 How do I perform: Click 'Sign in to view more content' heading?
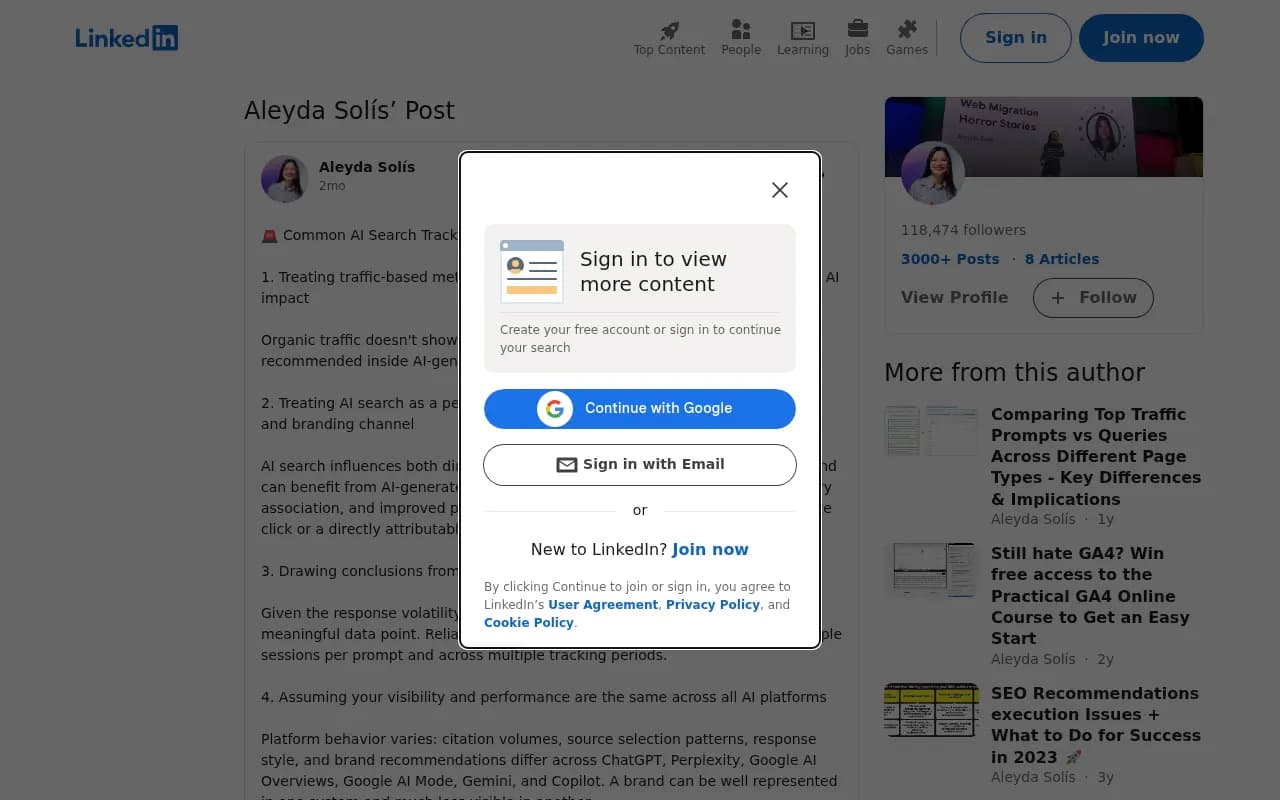(653, 271)
